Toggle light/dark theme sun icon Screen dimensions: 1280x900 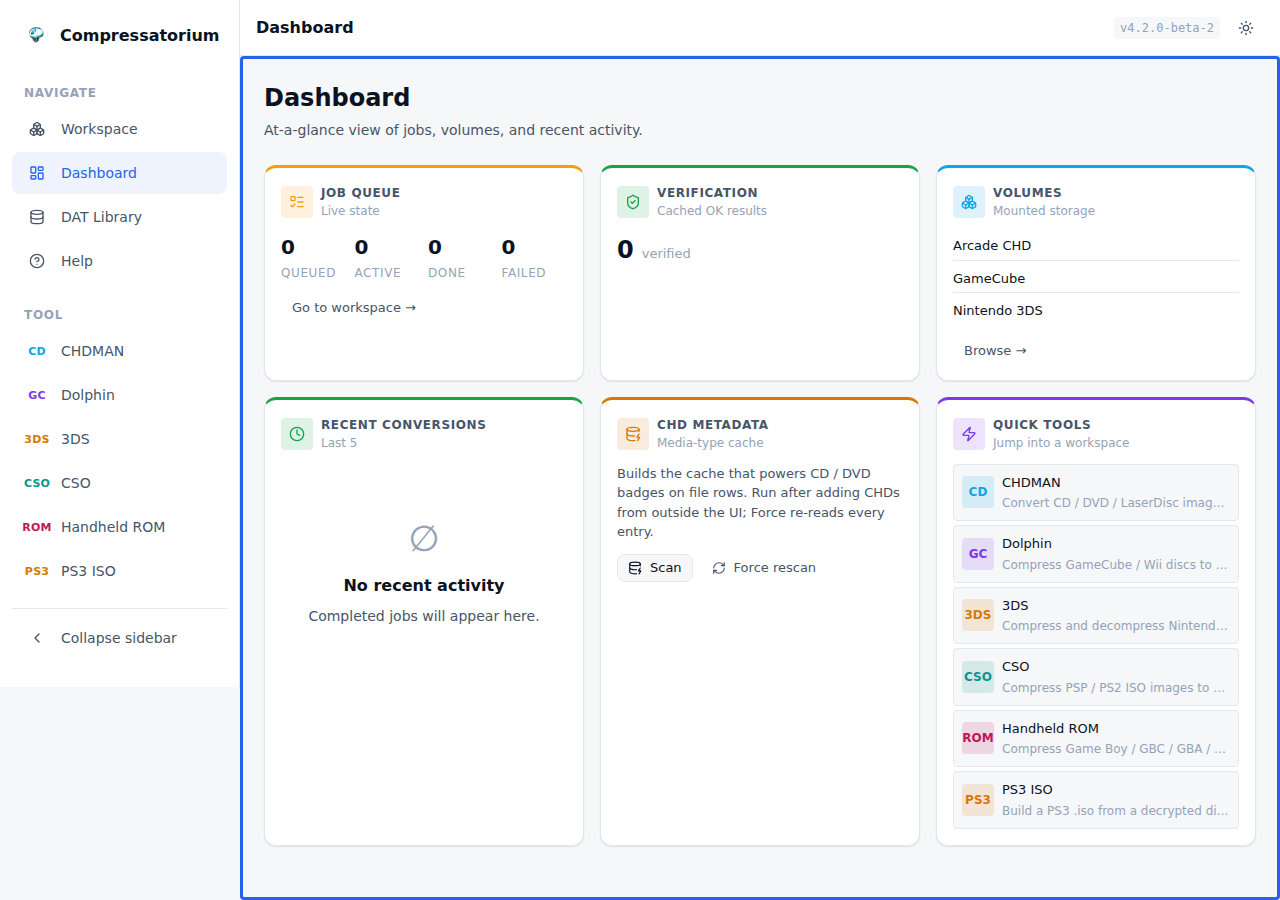tap(1246, 28)
